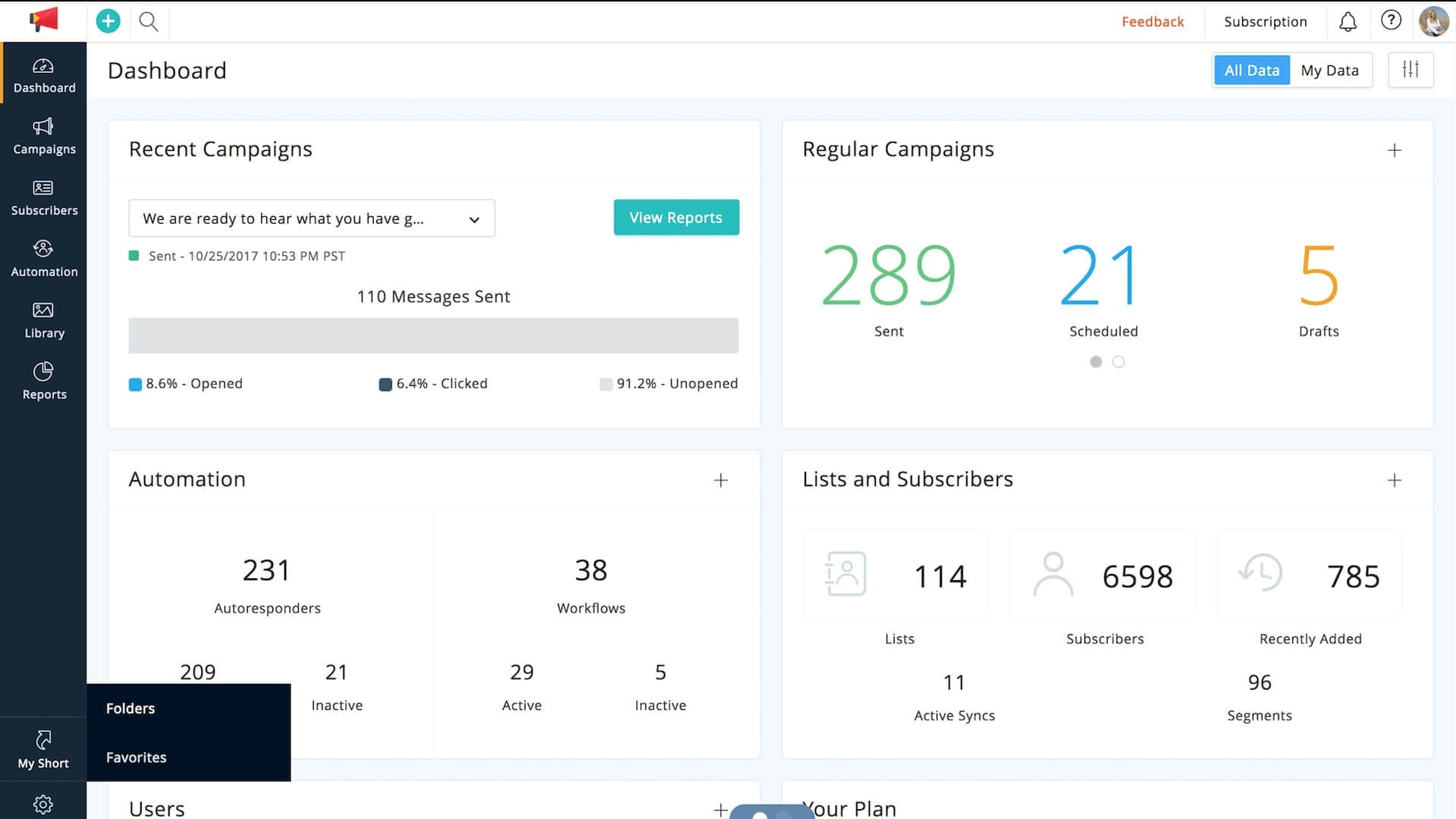1456x819 pixels.
Task: Click the 289 Sent campaigns count
Action: coord(889,275)
